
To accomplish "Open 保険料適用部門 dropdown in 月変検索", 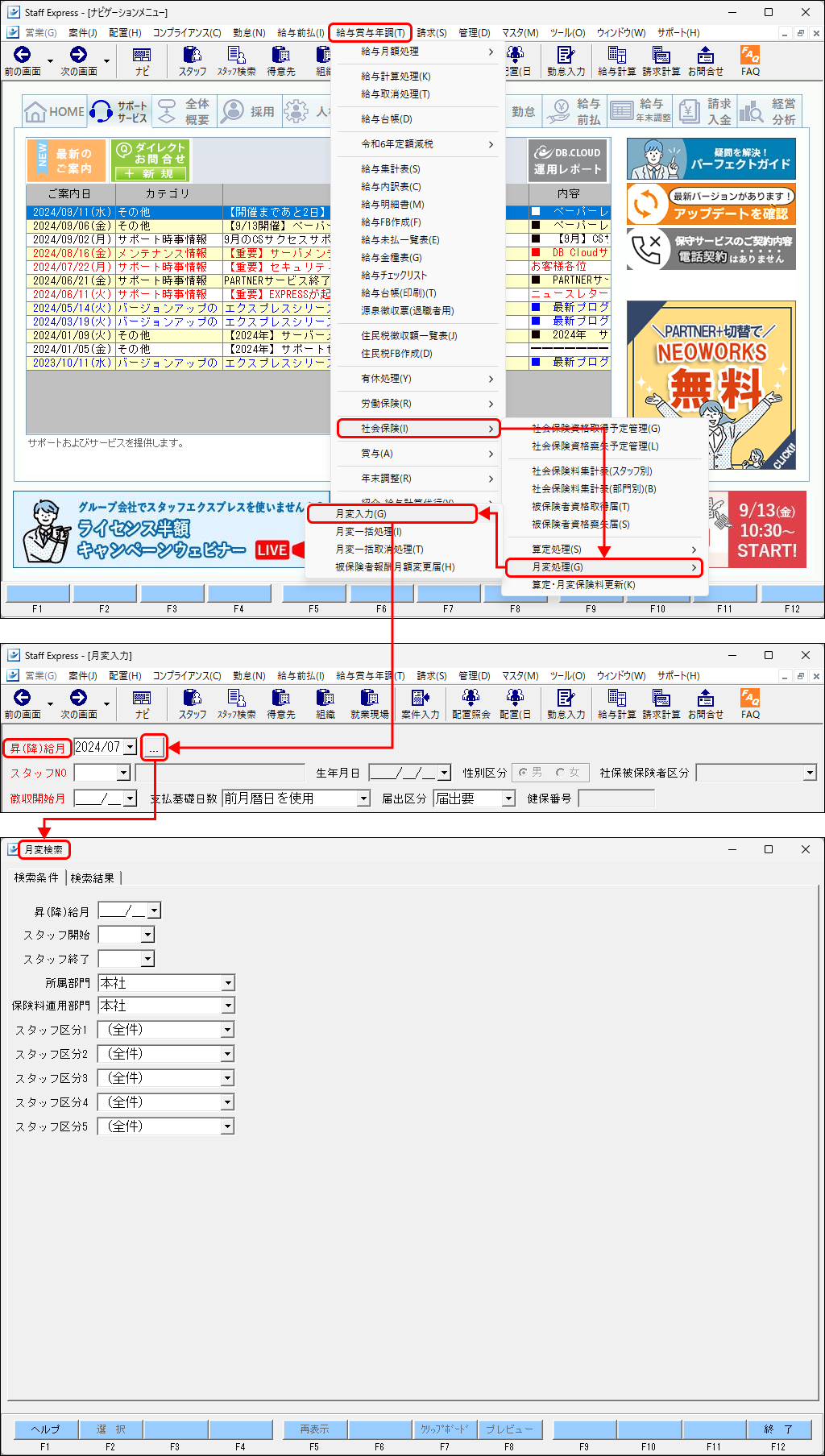I will tap(228, 1006).
